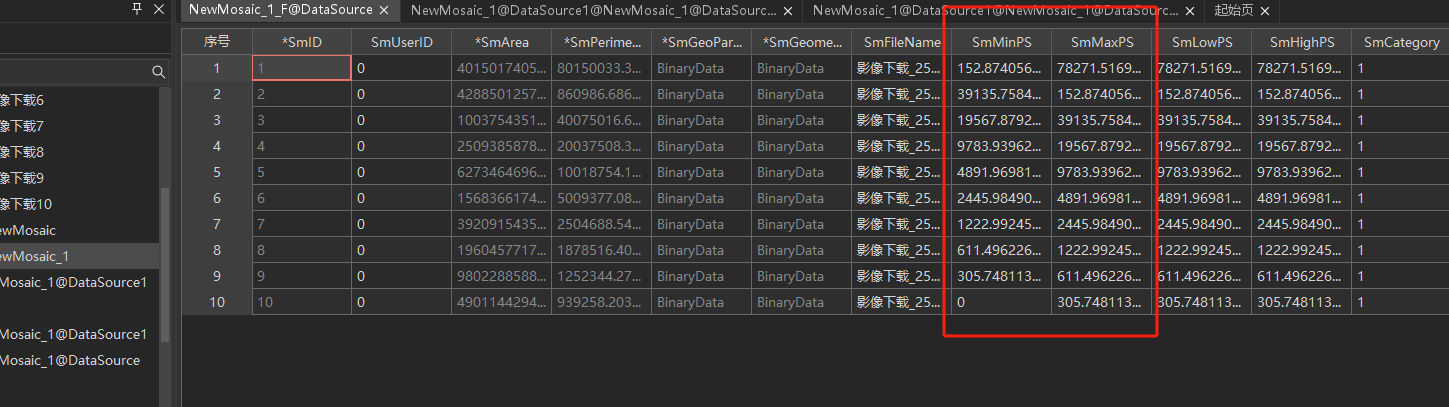Click the *SmGeoPar... column header

pyautogui.click(x=702, y=43)
